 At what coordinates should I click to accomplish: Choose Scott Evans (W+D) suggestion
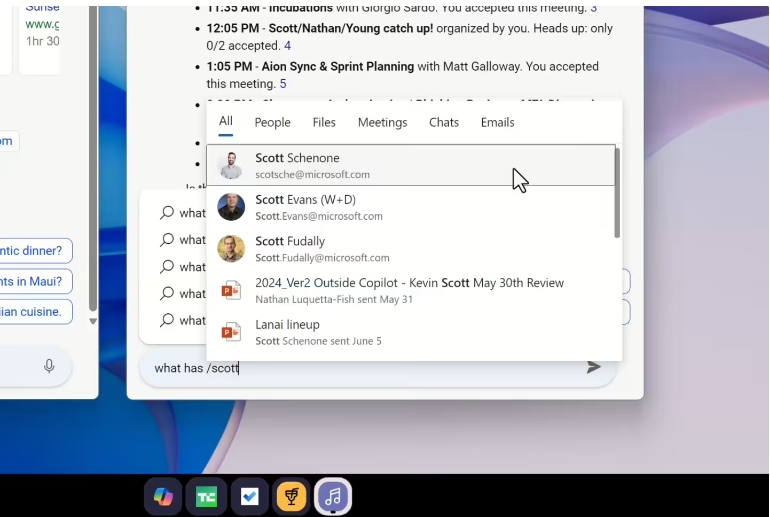(411, 207)
